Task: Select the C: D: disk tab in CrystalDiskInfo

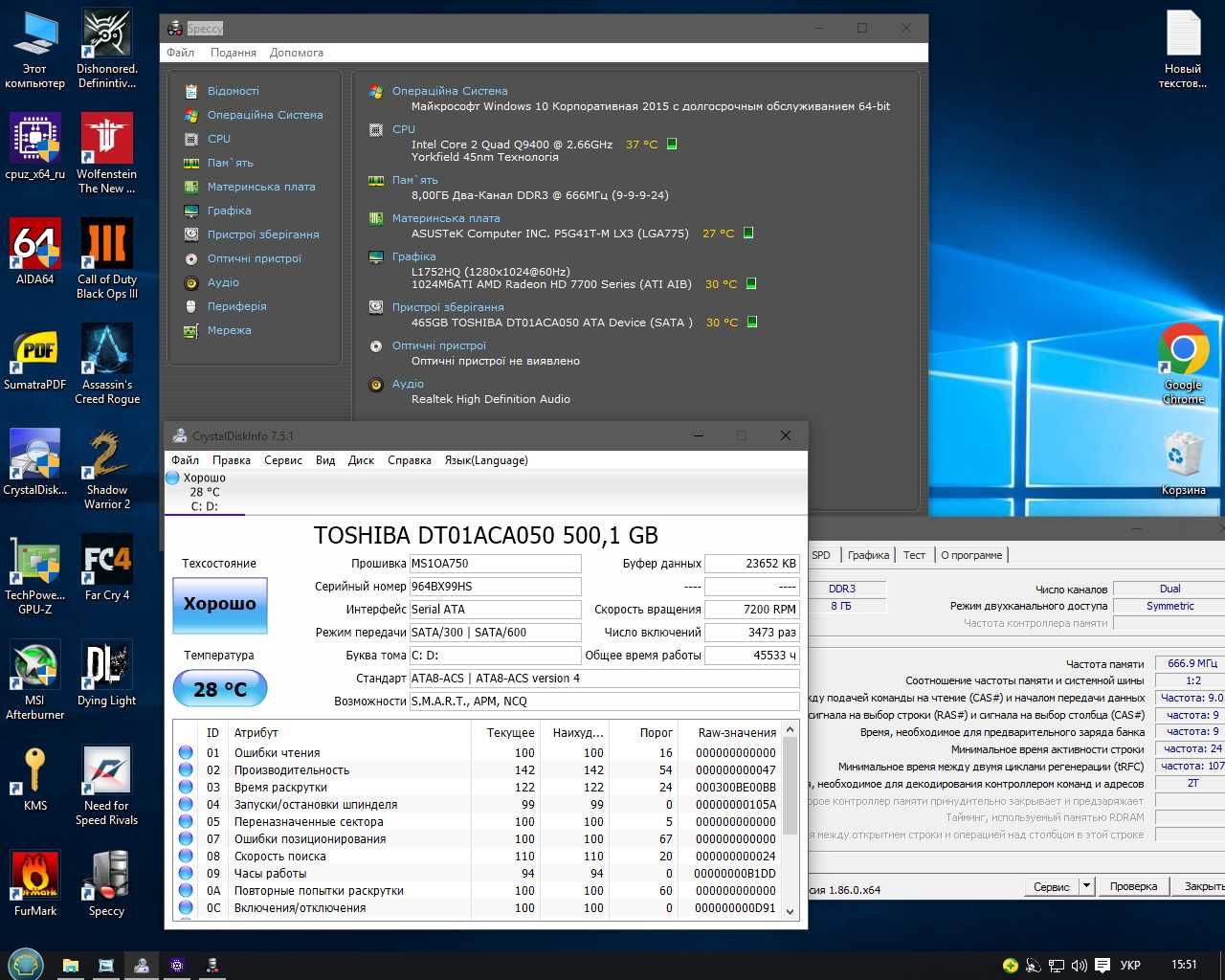Action: pyautogui.click(x=204, y=492)
